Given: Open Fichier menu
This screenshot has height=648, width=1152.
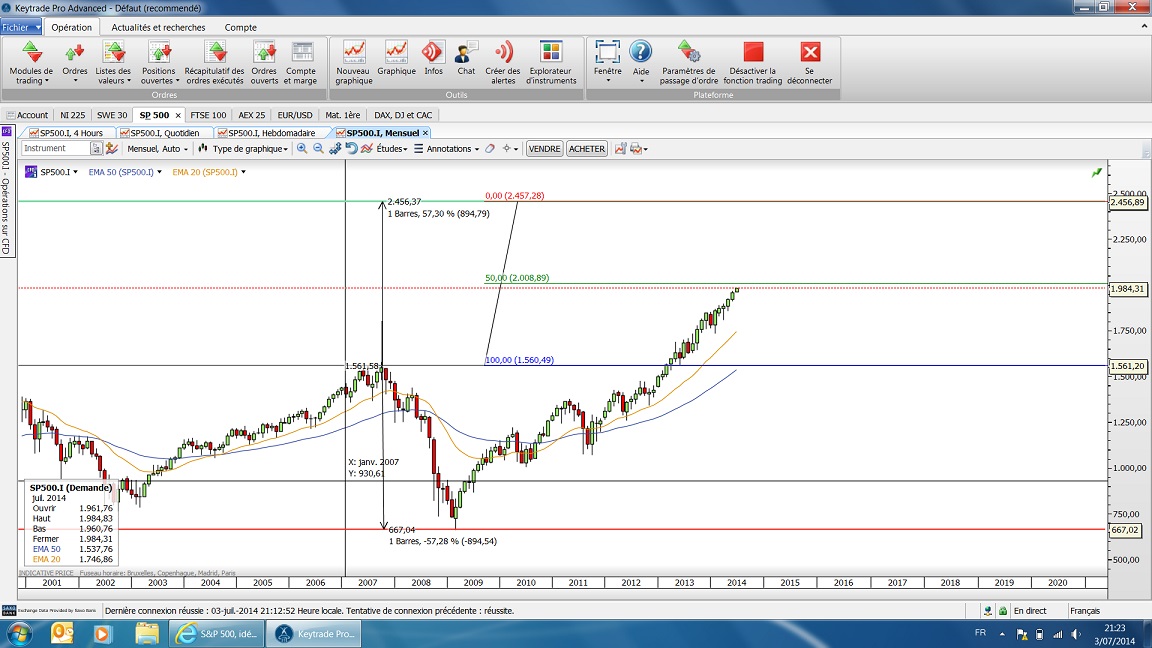Looking at the screenshot, I should (21, 27).
